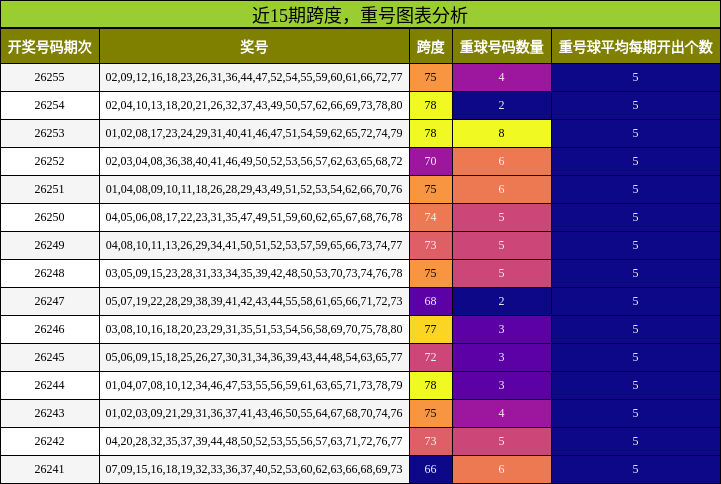Click the 开奖号码期次 column header
721x484 pixels.
(50, 46)
